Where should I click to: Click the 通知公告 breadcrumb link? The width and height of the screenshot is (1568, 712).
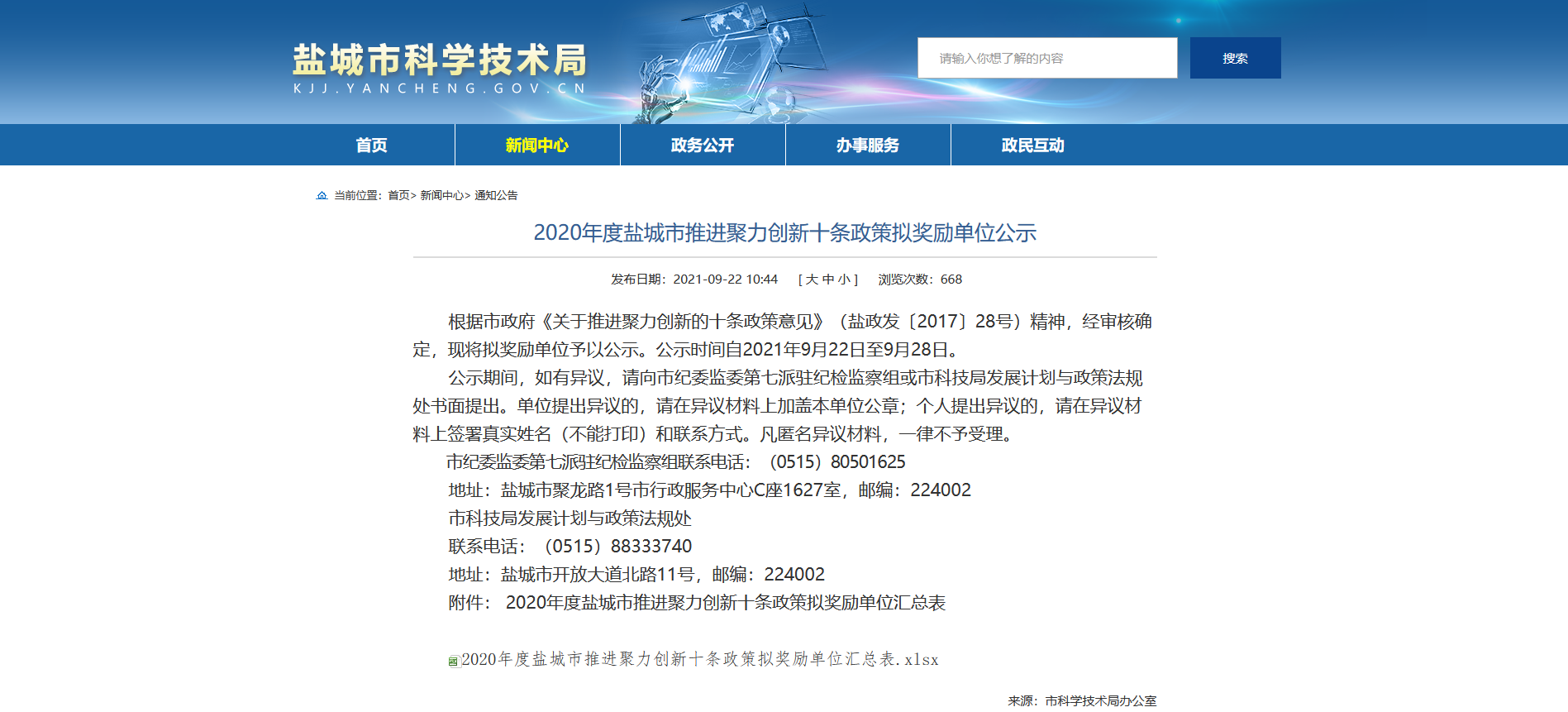pos(496,196)
